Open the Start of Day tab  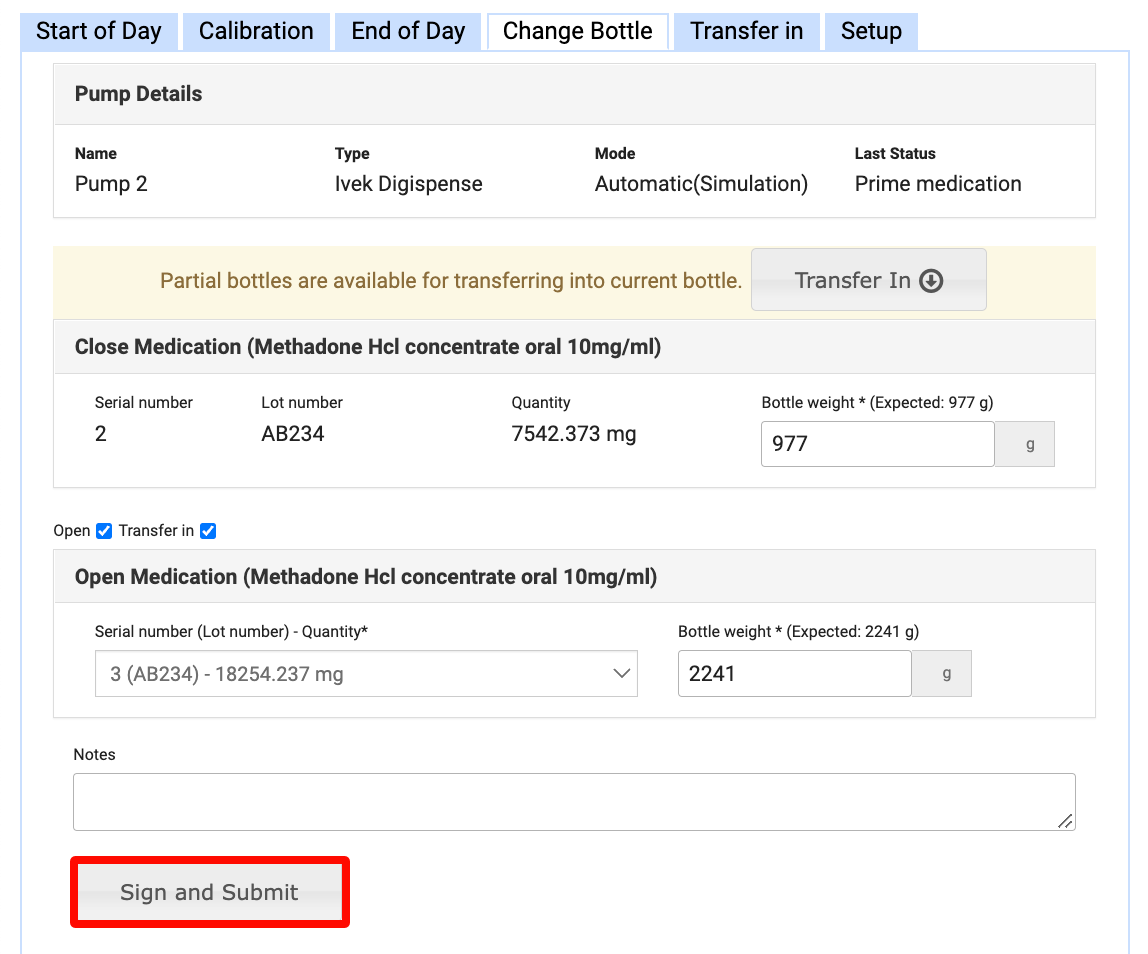point(98,31)
